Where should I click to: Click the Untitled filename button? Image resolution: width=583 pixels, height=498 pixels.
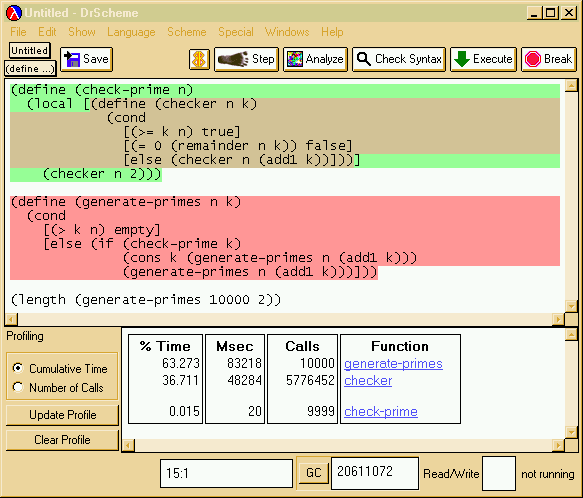click(29, 50)
